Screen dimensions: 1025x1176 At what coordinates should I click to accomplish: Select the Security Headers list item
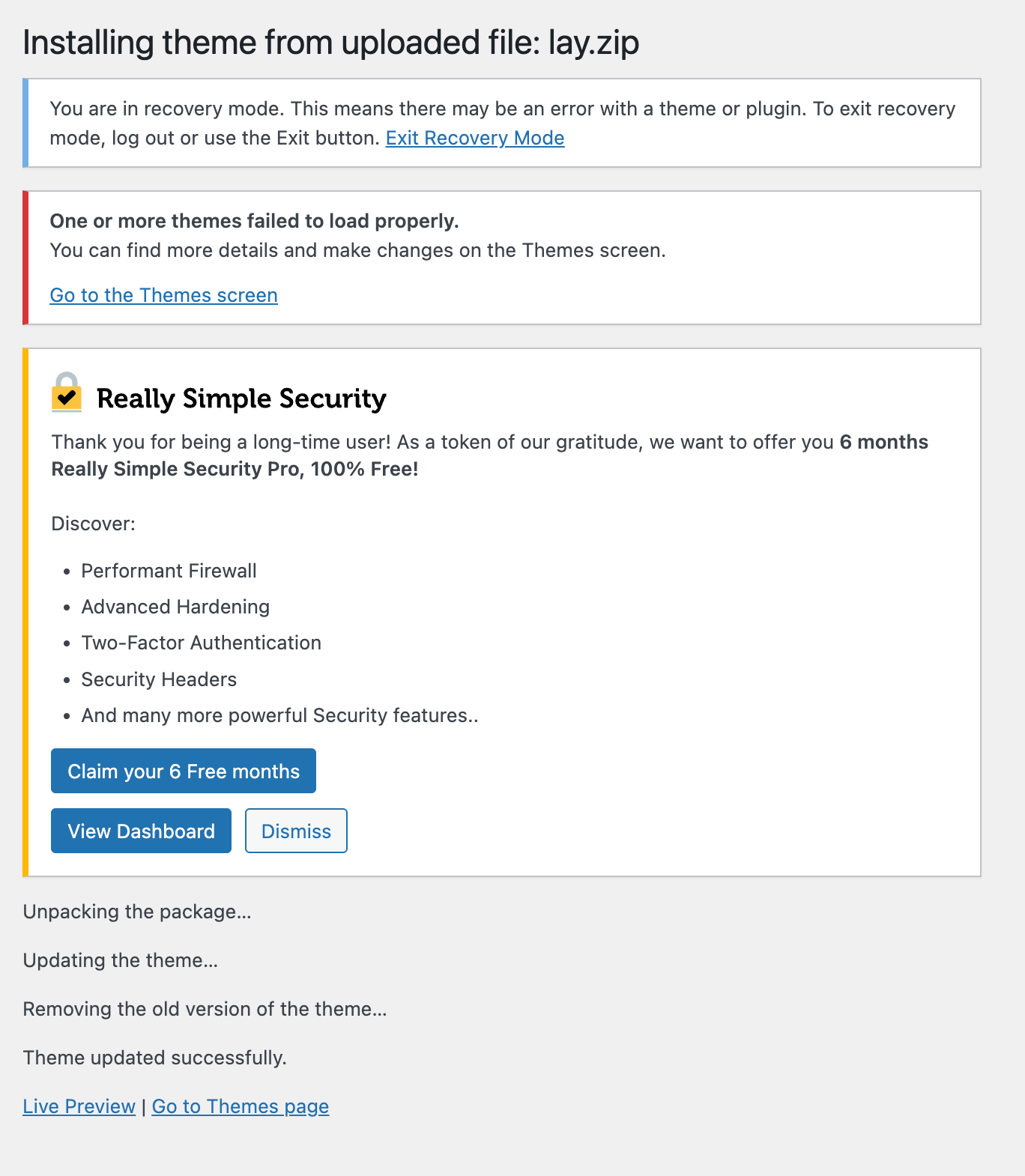click(x=158, y=679)
